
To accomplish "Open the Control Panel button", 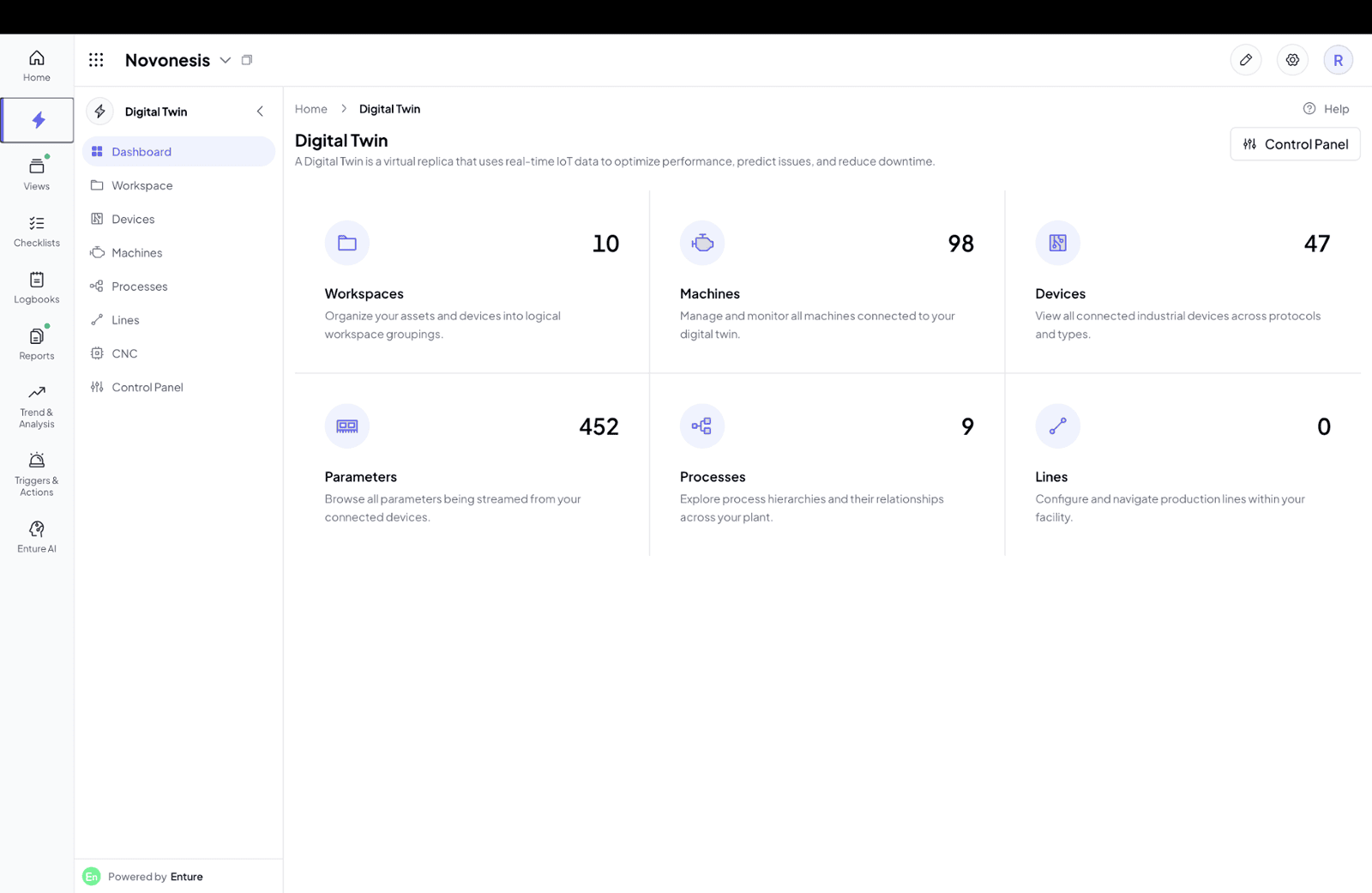I will 1295,143.
